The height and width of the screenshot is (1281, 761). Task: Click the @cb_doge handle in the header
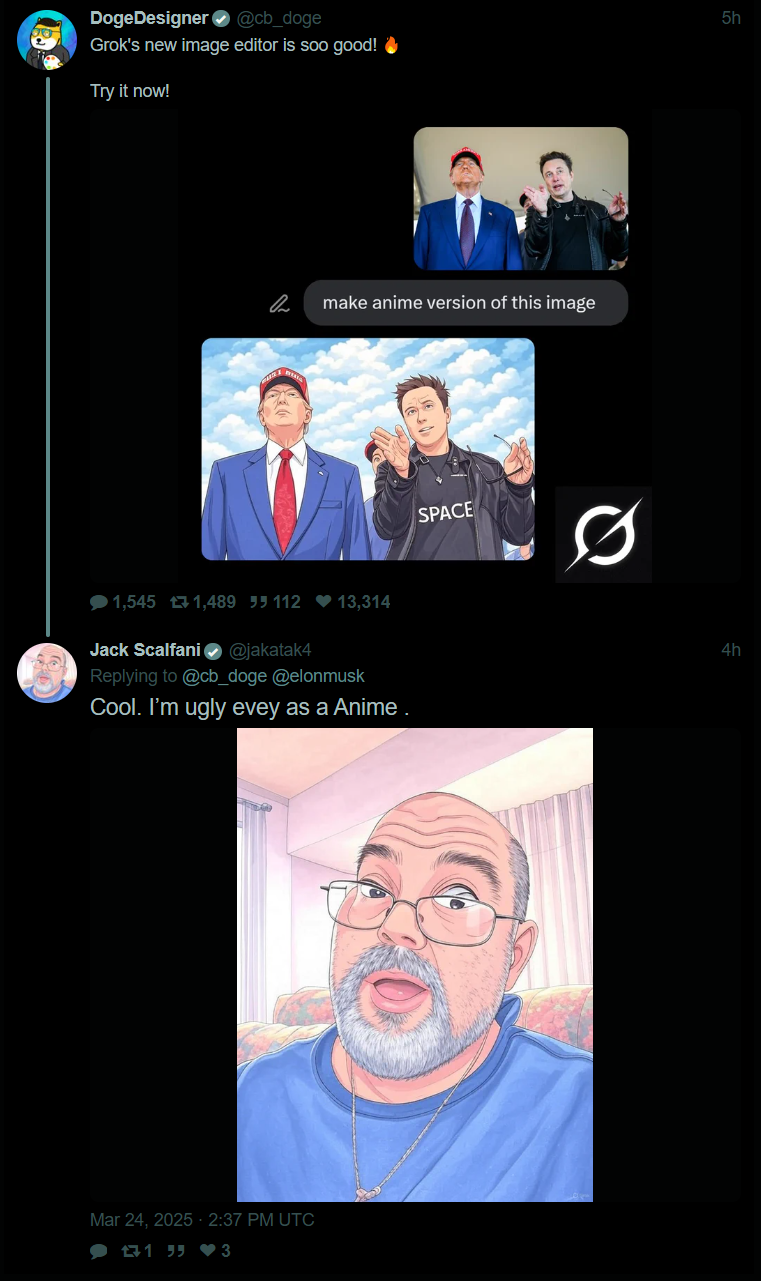(279, 18)
